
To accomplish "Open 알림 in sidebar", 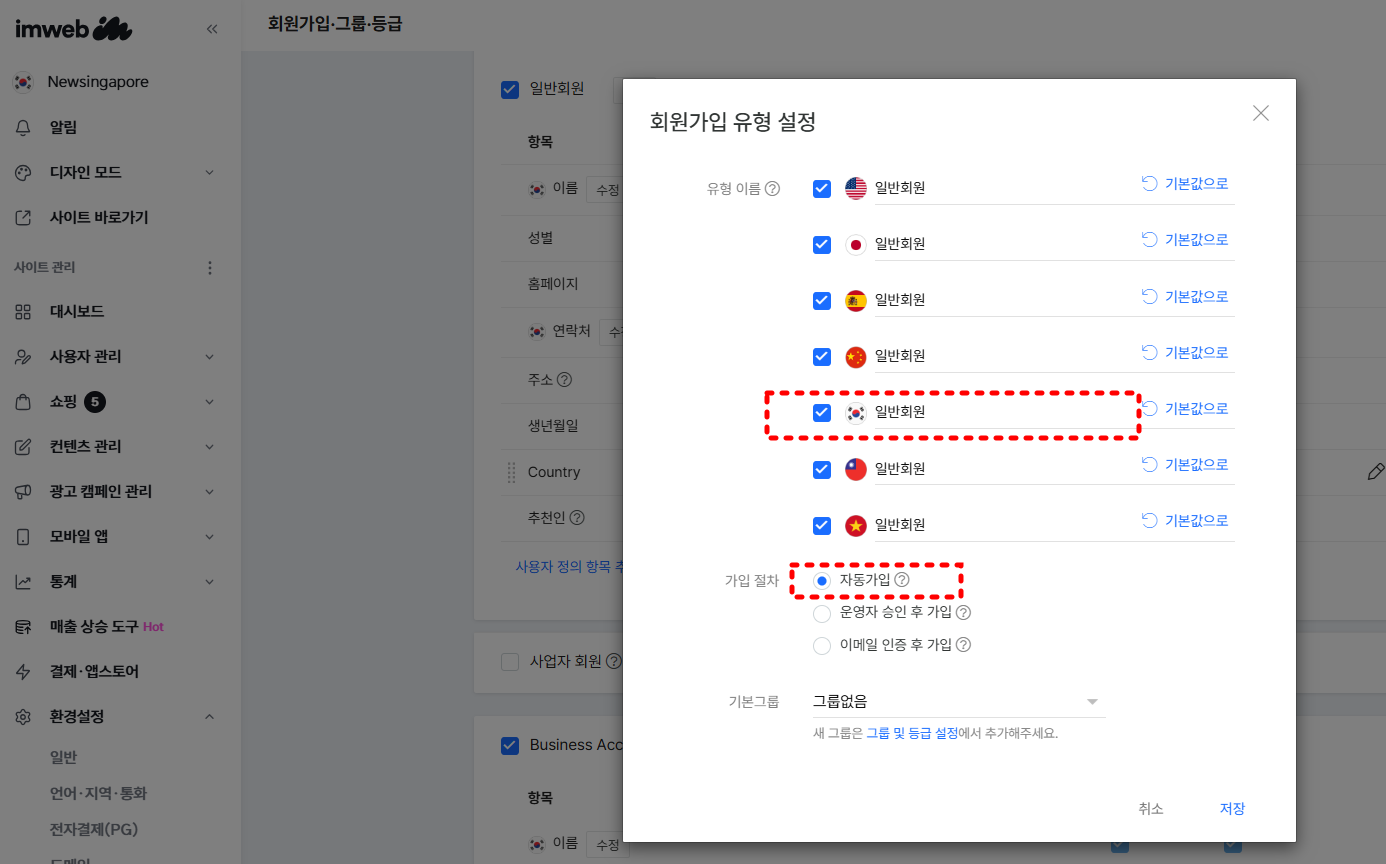I will tap(63, 128).
